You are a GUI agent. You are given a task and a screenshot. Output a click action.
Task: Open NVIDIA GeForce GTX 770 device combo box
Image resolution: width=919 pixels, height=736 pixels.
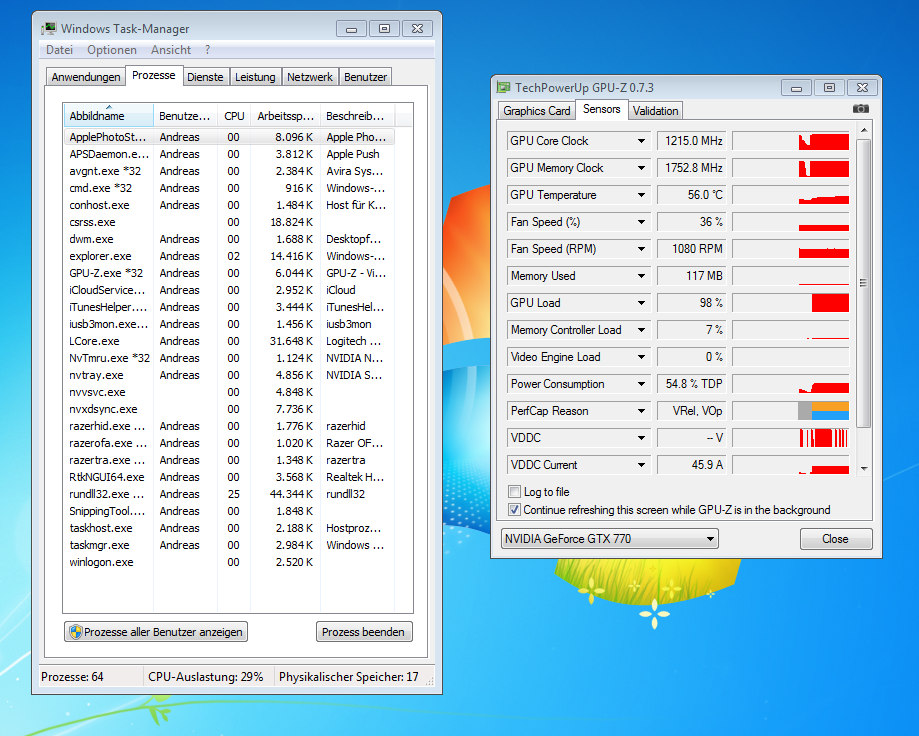610,539
